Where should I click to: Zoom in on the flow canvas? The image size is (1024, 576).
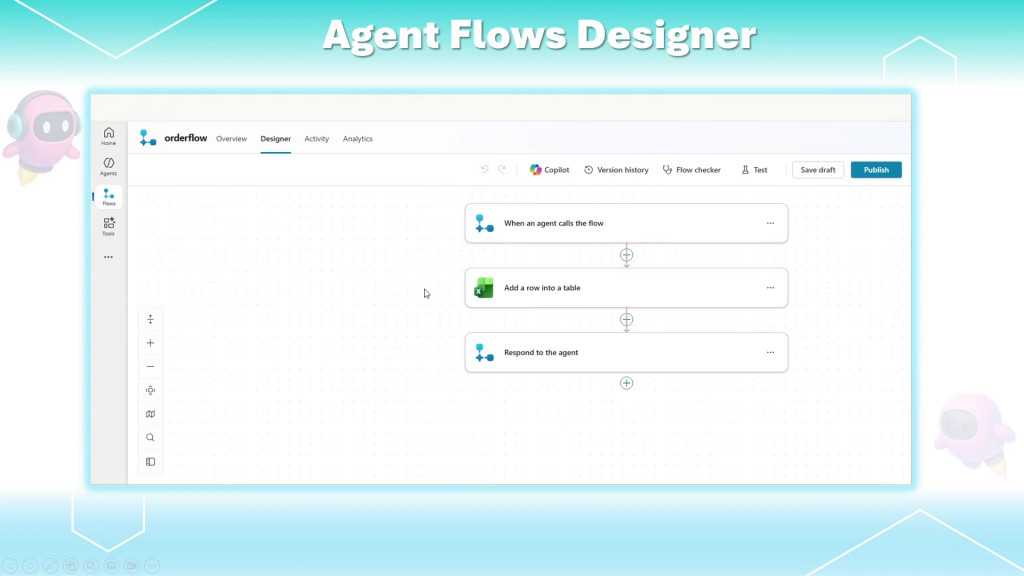(x=150, y=343)
